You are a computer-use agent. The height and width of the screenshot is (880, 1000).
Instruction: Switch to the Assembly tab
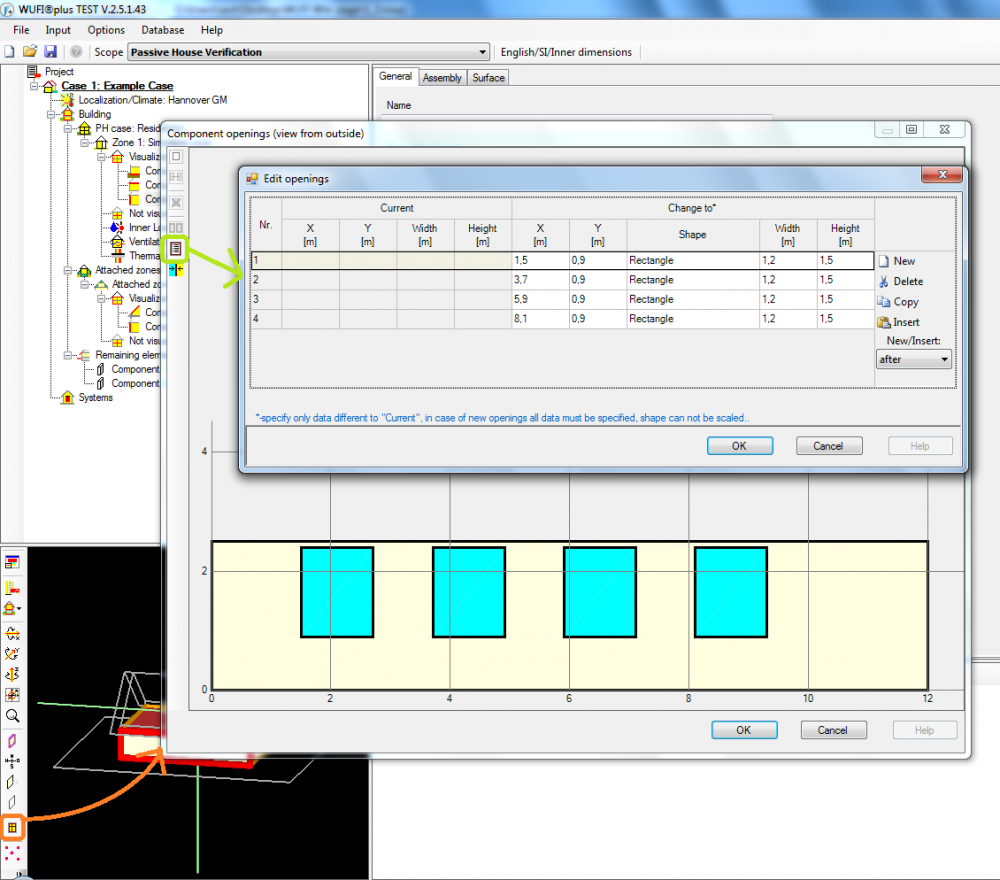442,78
